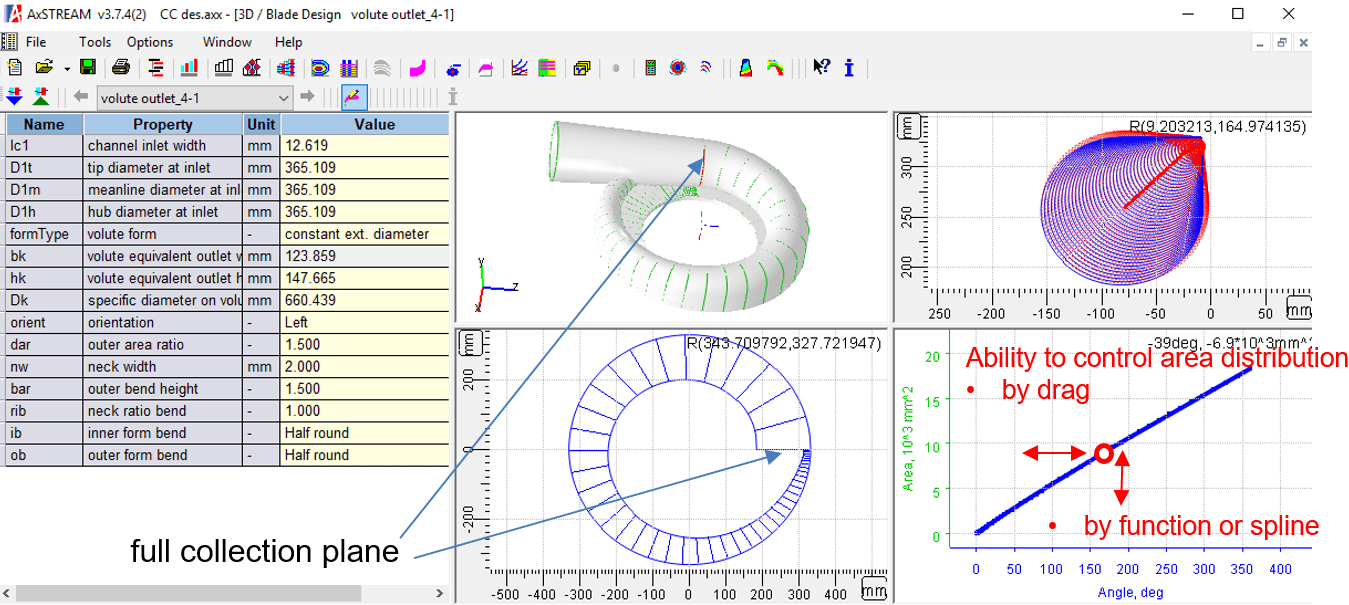1349x605 pixels.
Task: Click the green upward arrow navigation icon
Action: click(39, 97)
